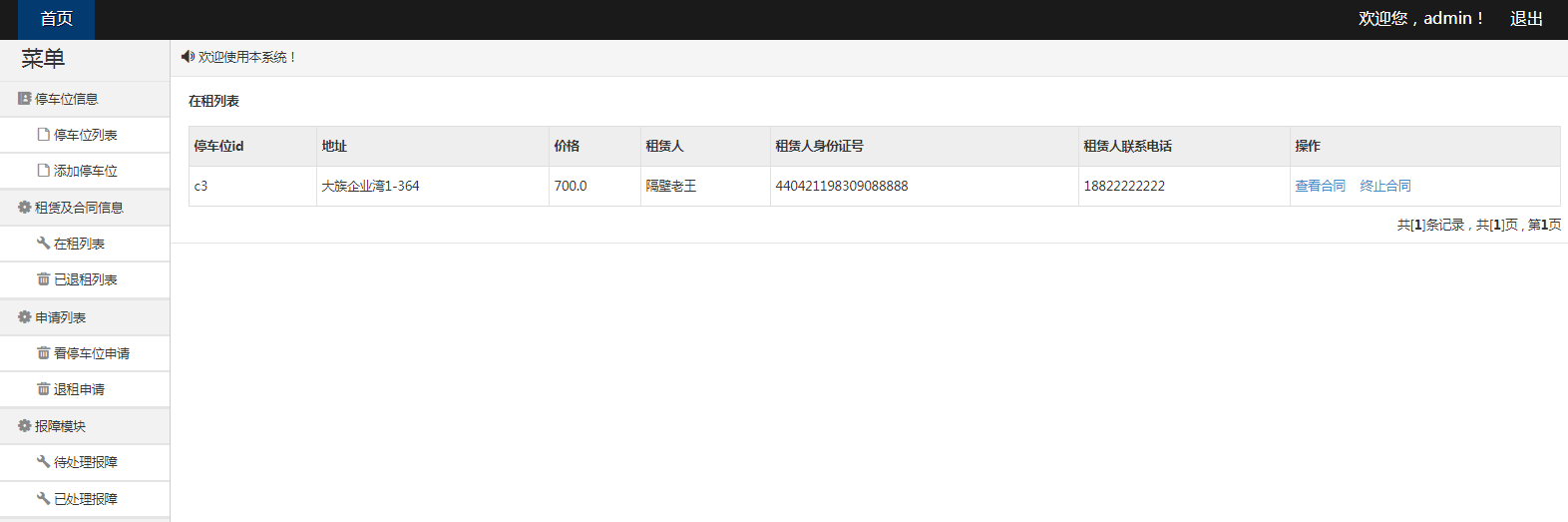Click the 欢迎使用本系统 notice text

246,57
